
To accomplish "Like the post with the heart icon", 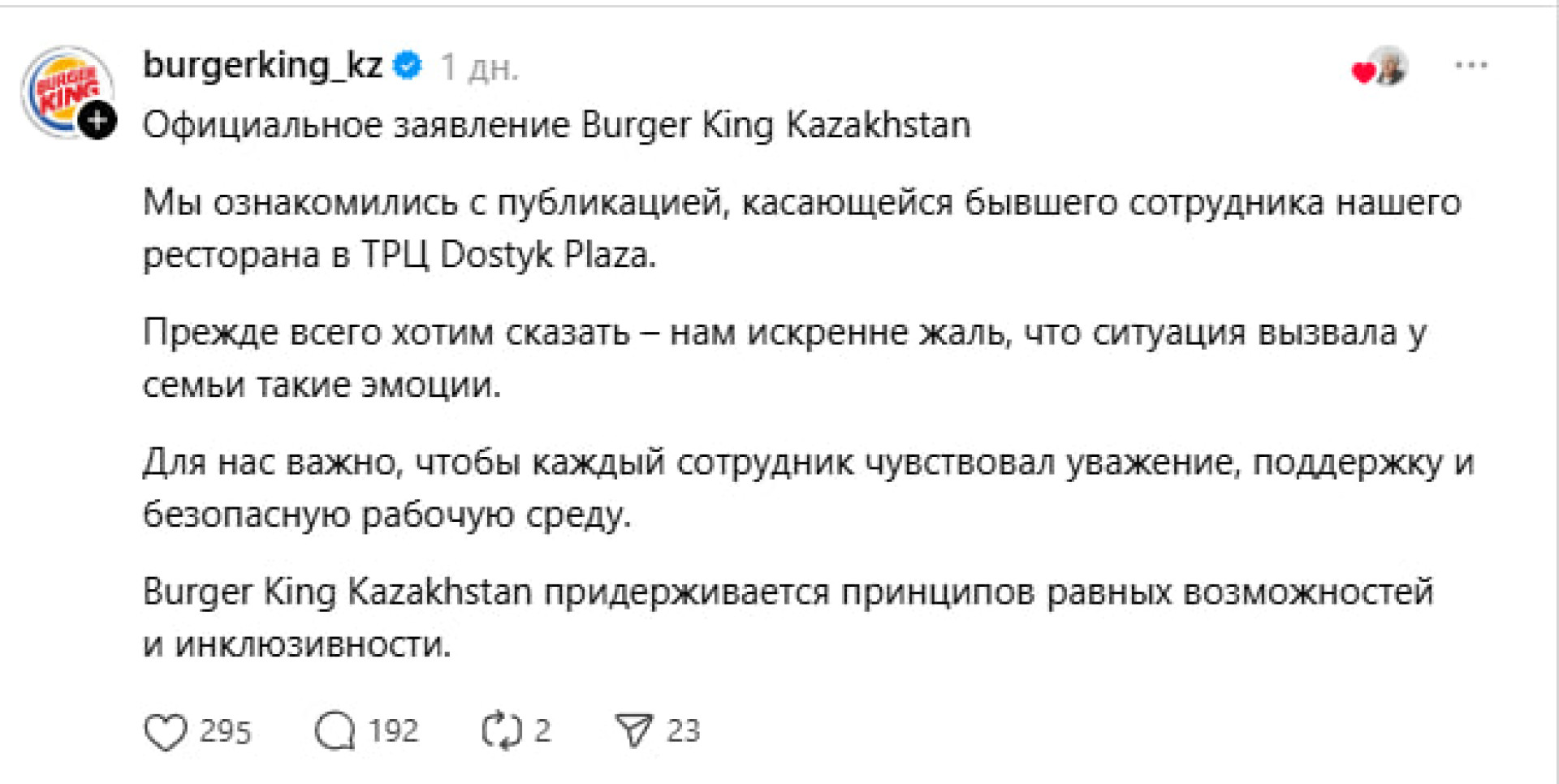I will 166,731.
